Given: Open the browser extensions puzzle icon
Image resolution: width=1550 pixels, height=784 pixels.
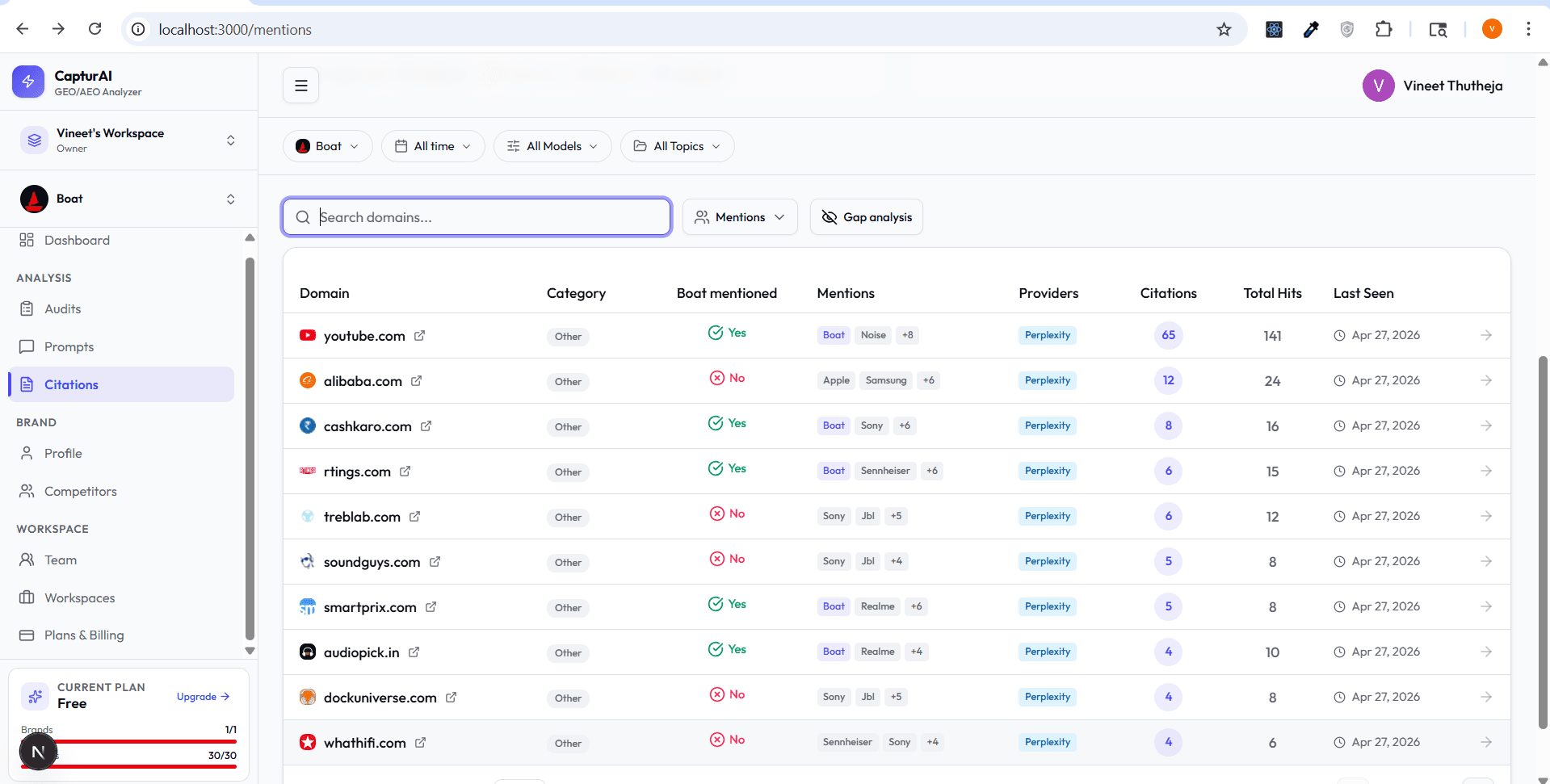Looking at the screenshot, I should [1384, 29].
